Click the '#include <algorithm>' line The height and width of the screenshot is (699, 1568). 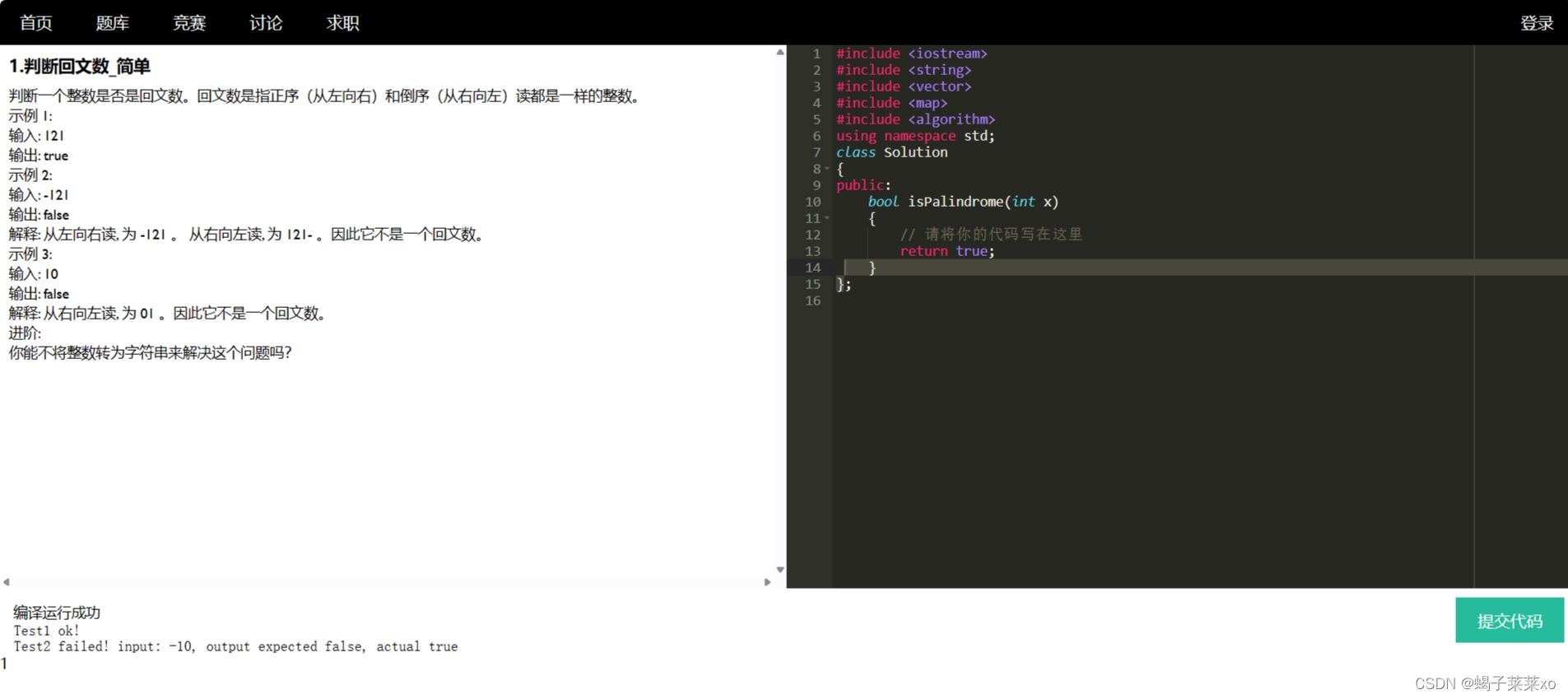coord(916,119)
